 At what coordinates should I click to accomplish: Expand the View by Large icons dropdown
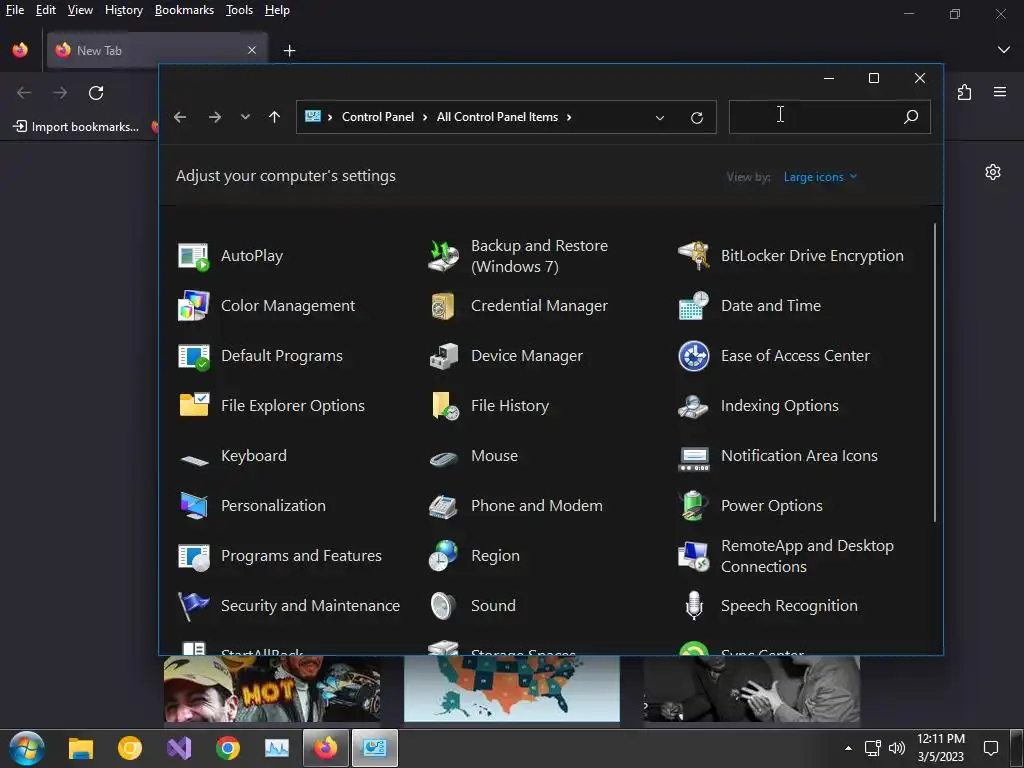[x=820, y=177]
